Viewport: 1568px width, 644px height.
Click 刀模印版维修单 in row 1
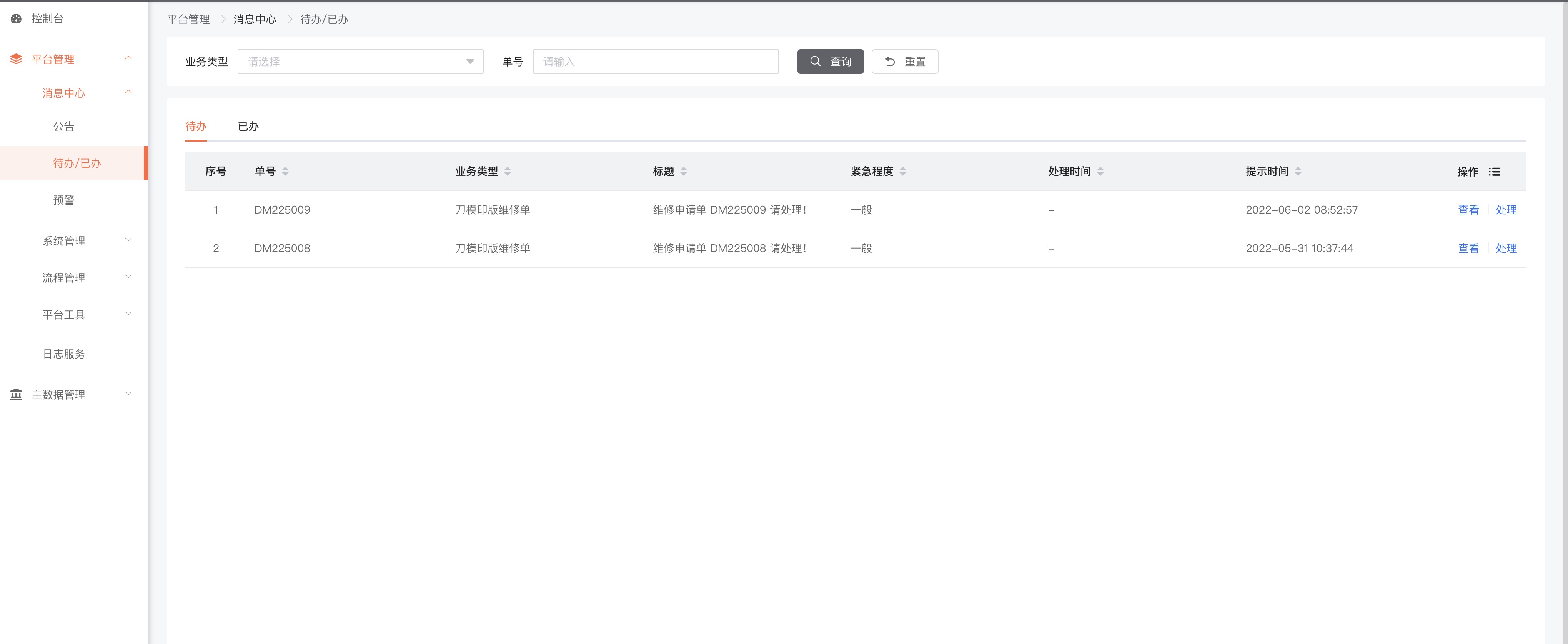pyautogui.click(x=493, y=210)
